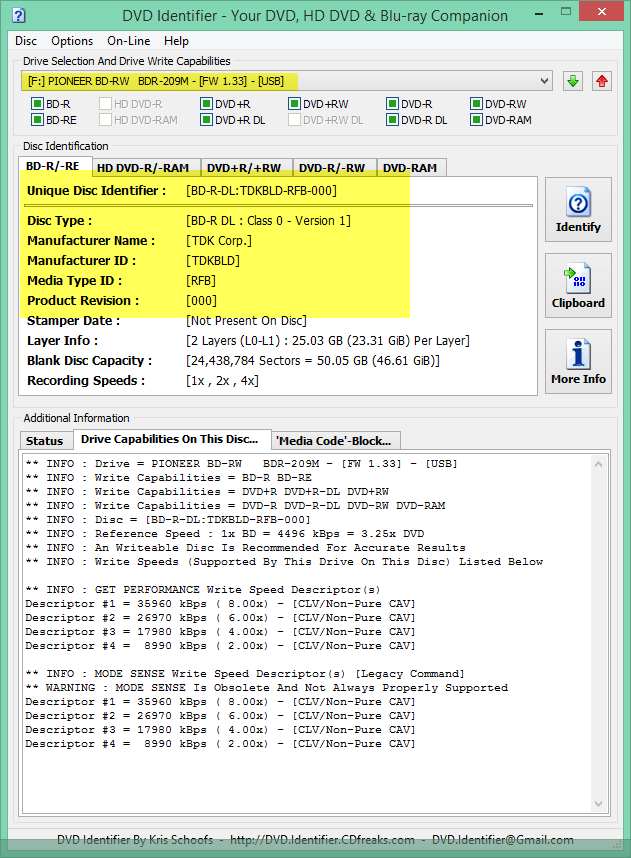Click the footer website URL text
This screenshot has width=631, height=858.
(x=322, y=840)
